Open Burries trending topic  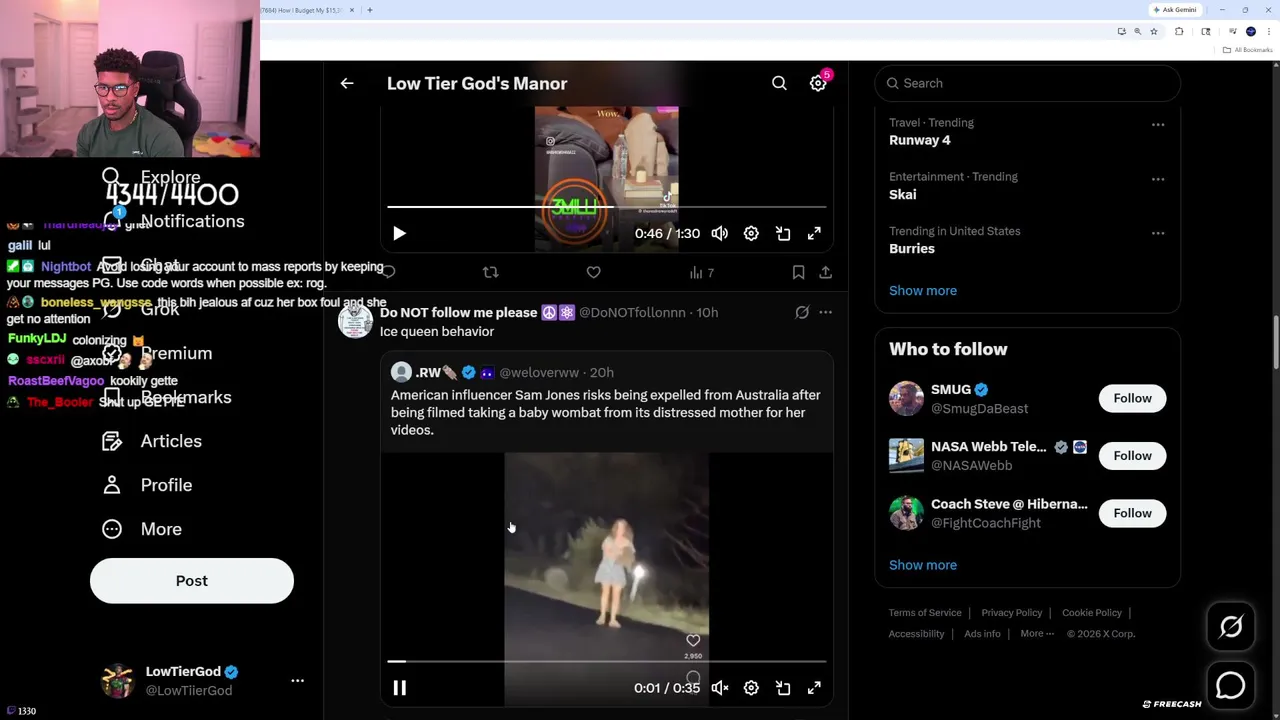coord(912,248)
